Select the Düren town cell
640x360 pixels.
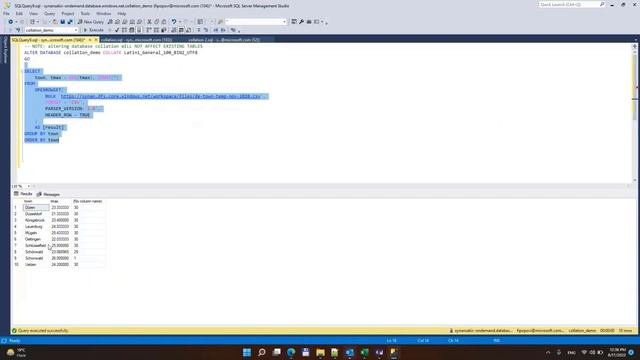36,207
